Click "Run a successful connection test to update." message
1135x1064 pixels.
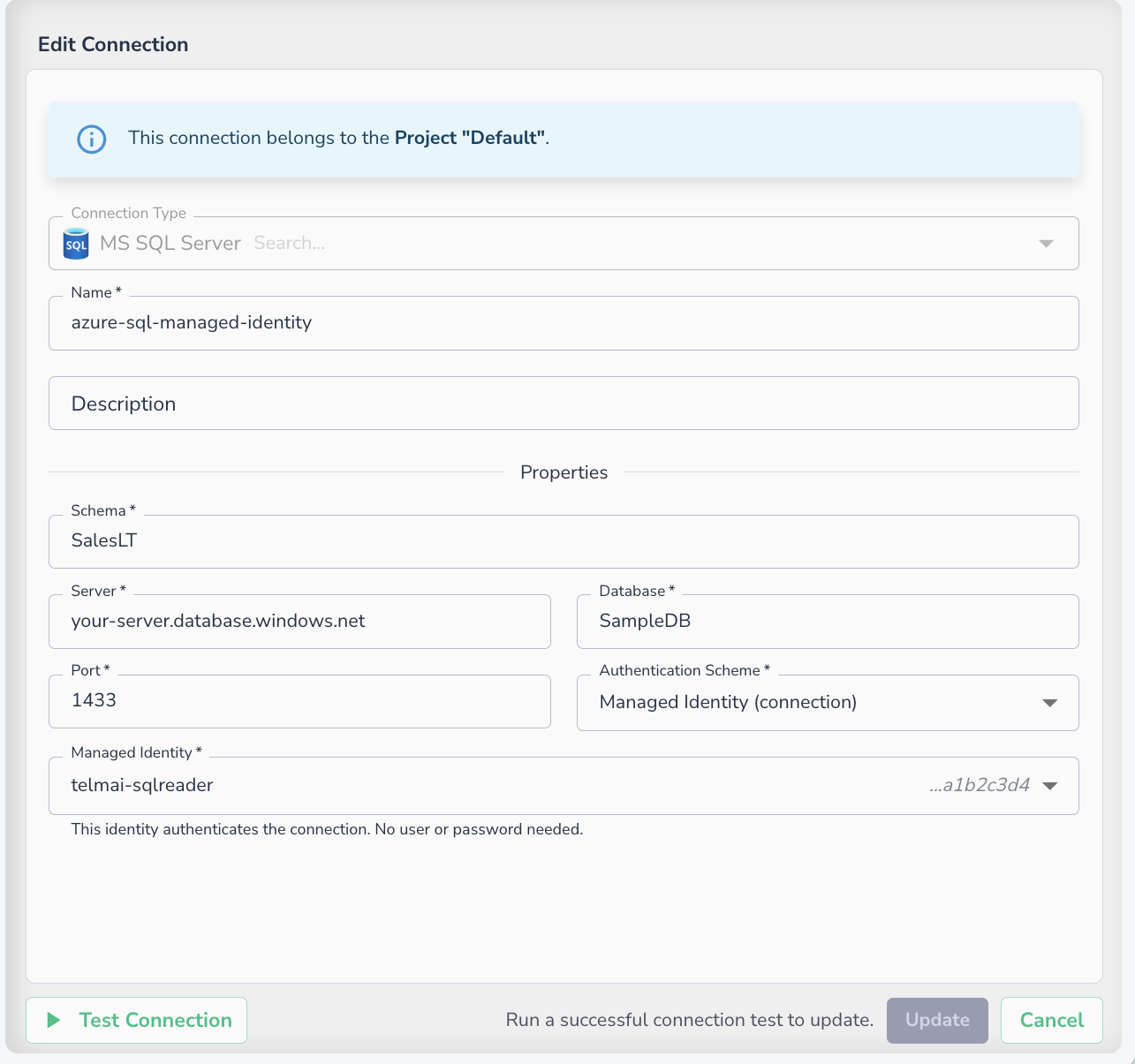(x=690, y=1020)
